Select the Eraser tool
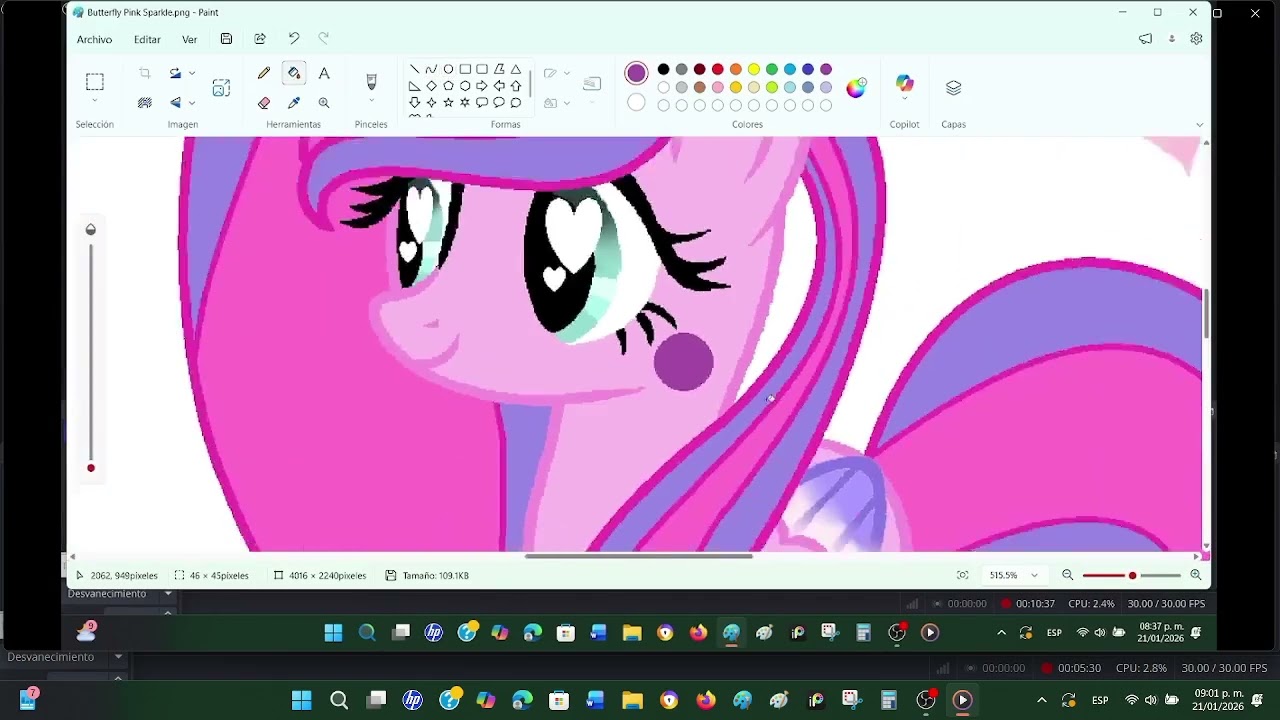1280x720 pixels. pos(264,103)
